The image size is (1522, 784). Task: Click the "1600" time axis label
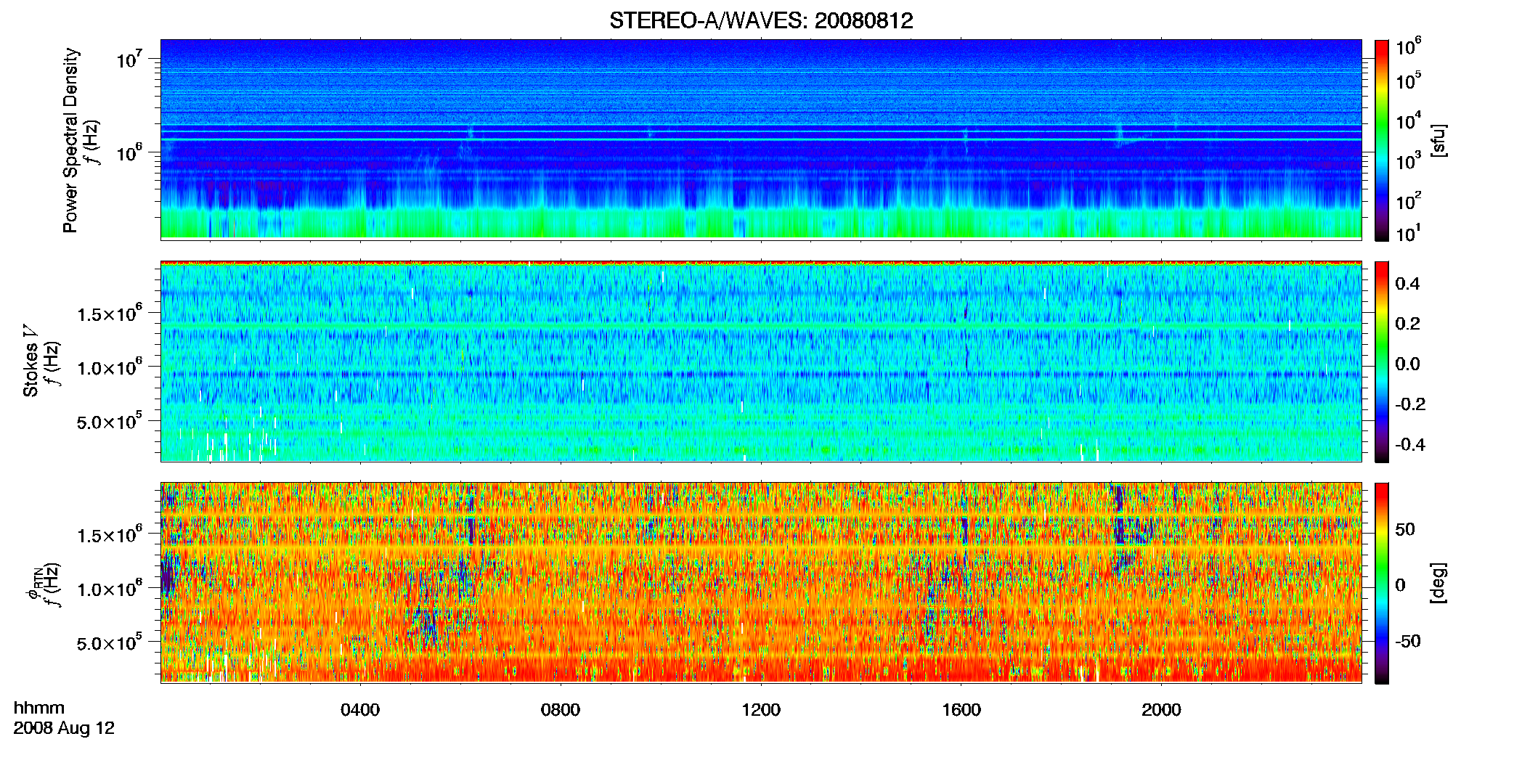tap(961, 710)
